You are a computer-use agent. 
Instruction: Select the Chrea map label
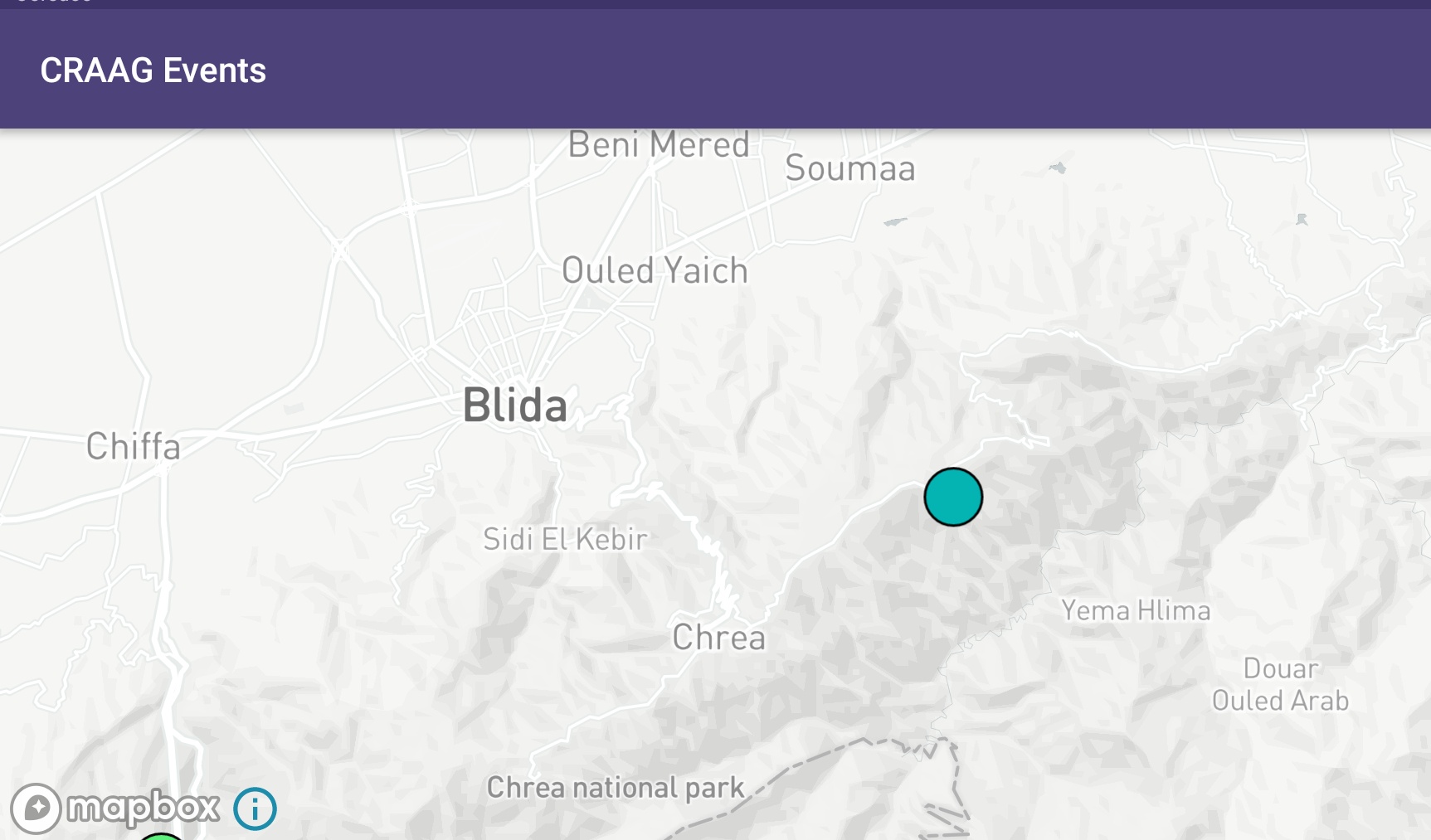pyautogui.click(x=719, y=638)
